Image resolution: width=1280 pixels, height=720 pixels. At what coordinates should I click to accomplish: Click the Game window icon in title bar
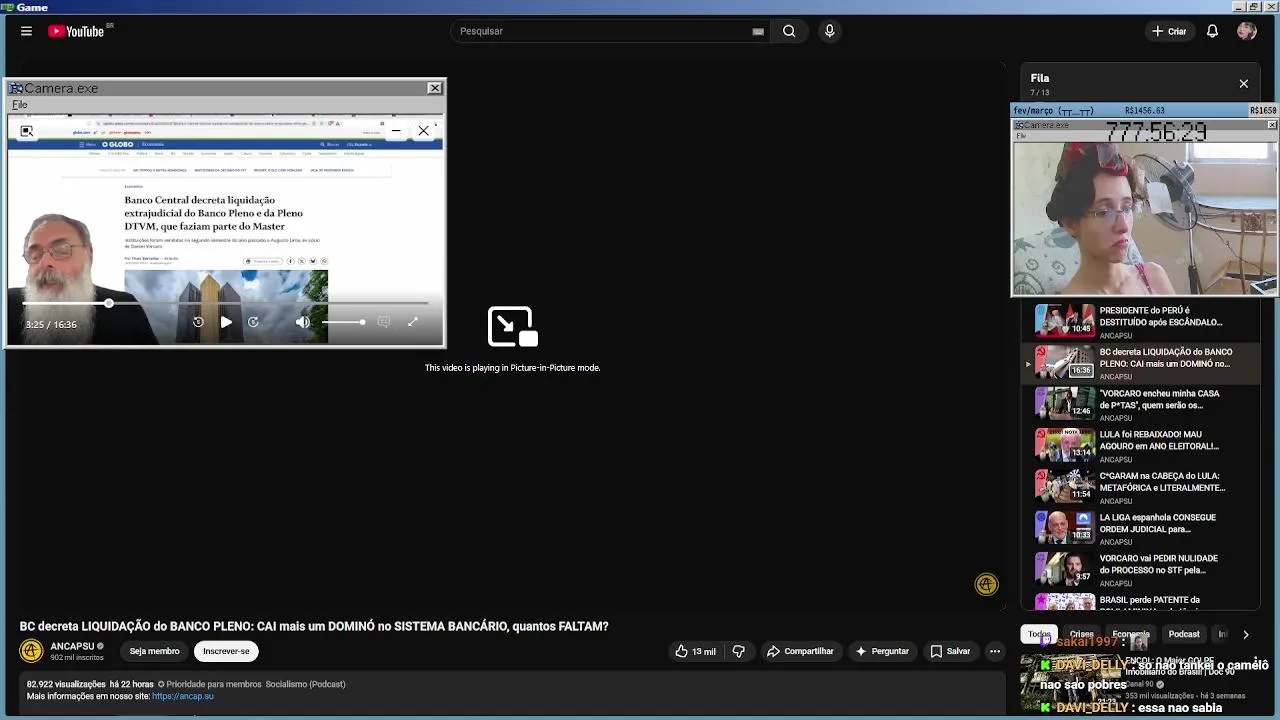(7, 7)
